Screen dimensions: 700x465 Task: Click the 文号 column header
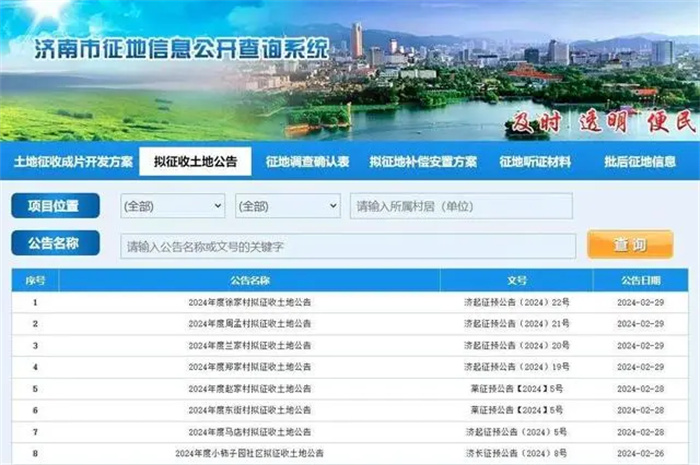point(517,280)
